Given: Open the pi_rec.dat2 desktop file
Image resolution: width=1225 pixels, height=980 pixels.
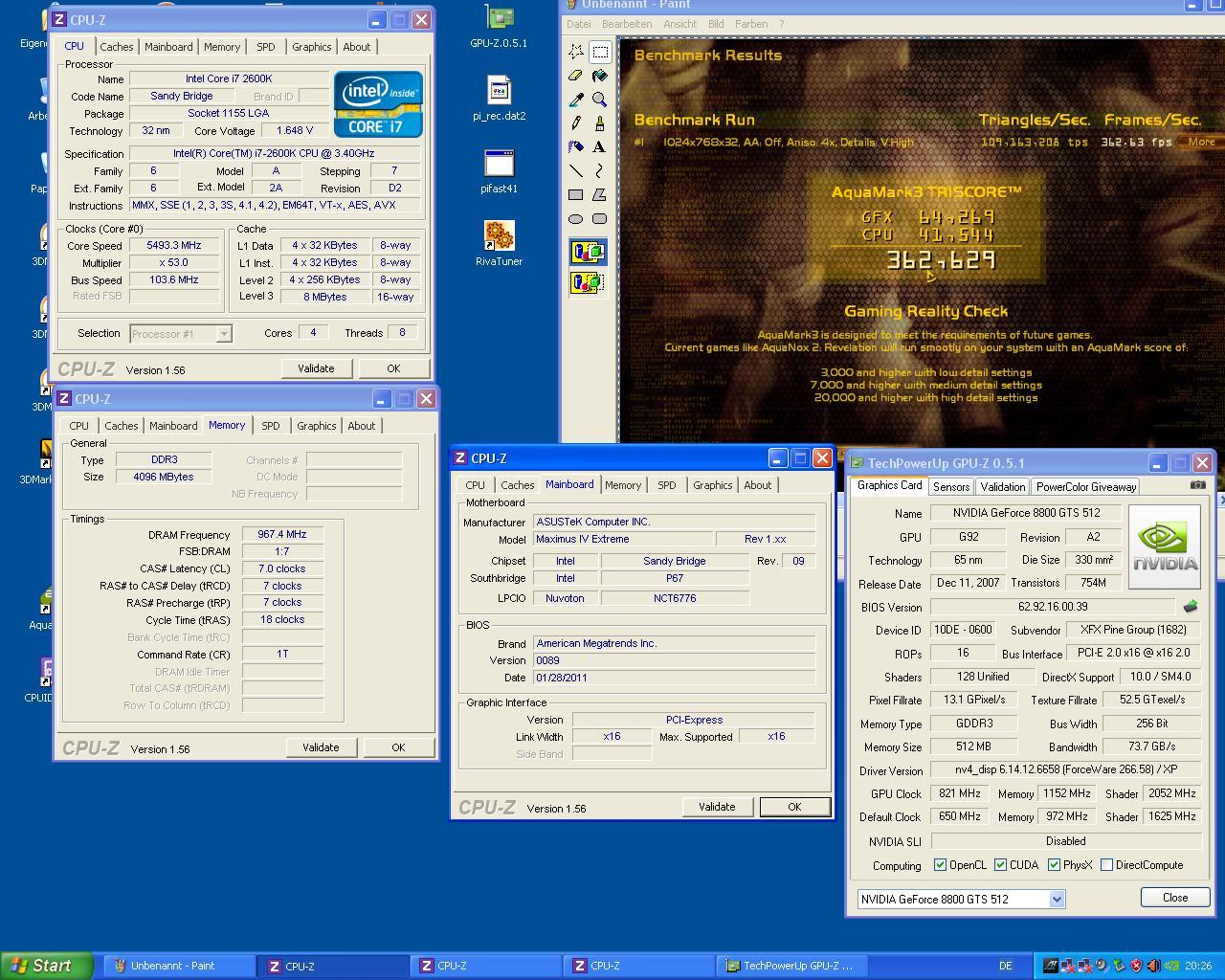Looking at the screenshot, I should click(x=499, y=100).
